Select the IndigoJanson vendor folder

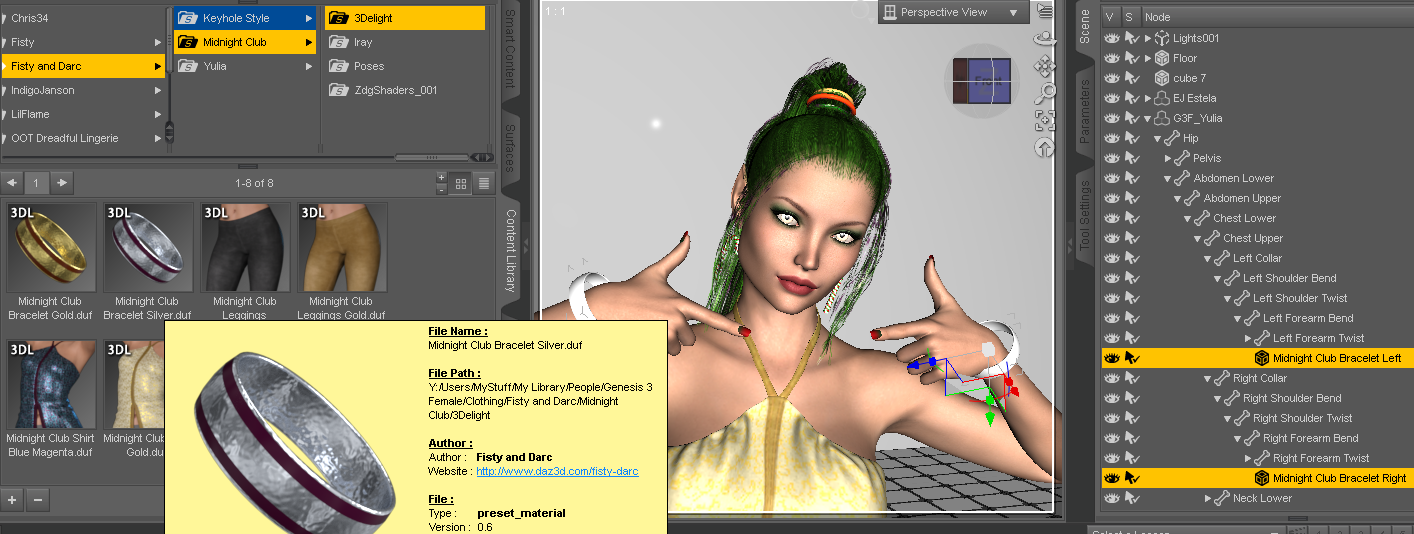(83, 90)
